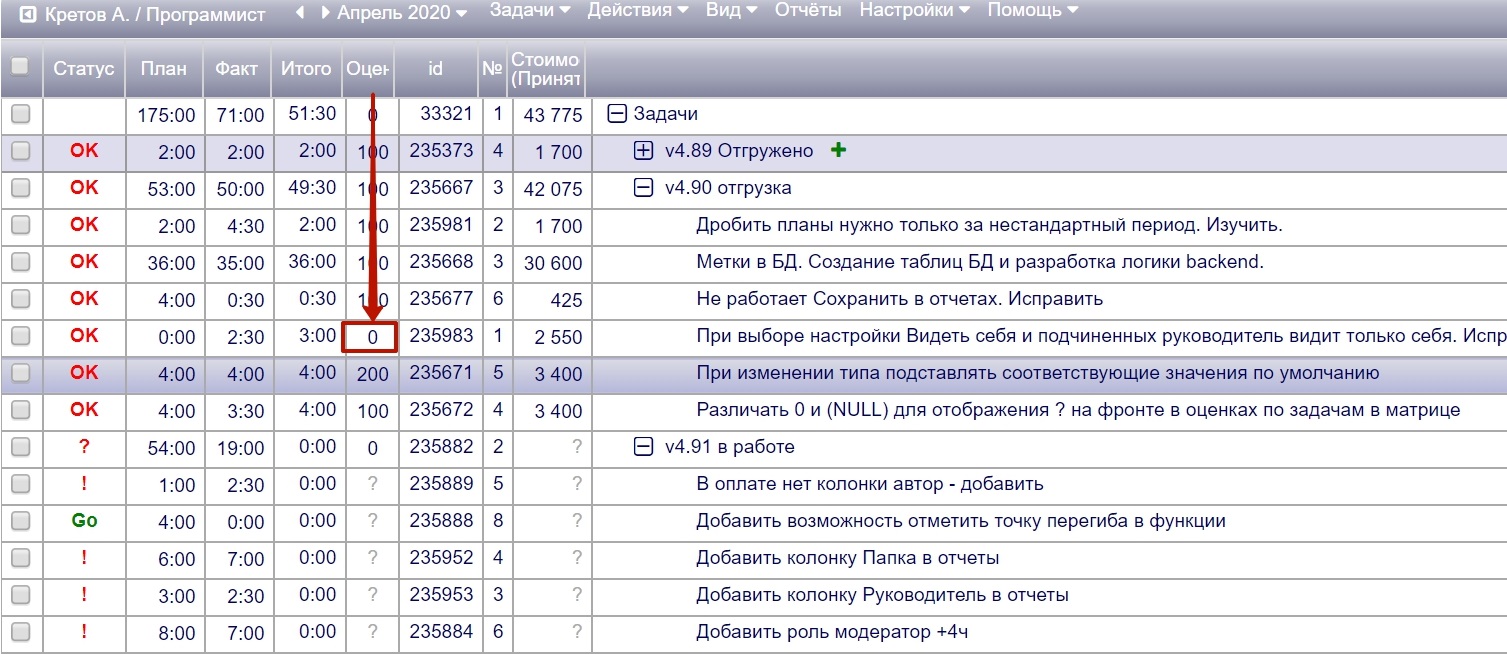
Task: Collapse the v4.91 в работе group
Action: tap(644, 447)
